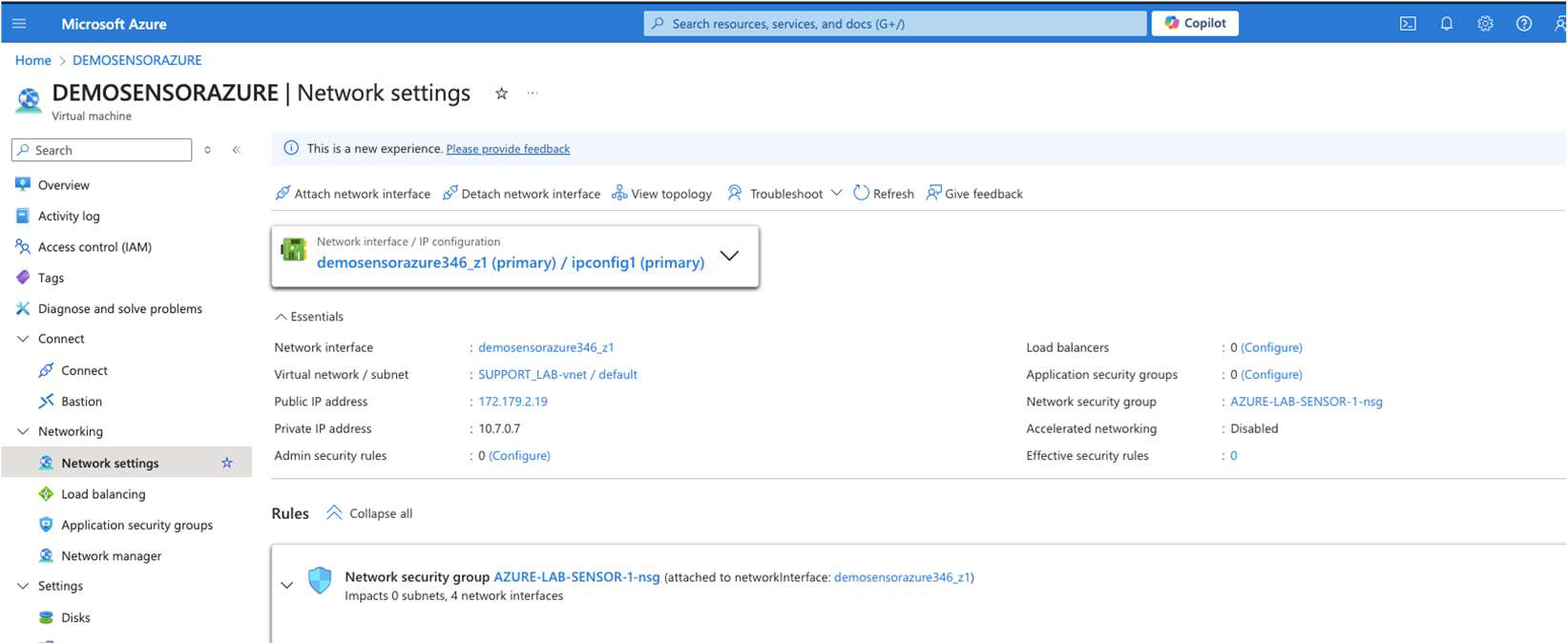Viewport: 1568px width, 644px height.
Task: Open Disks in sidebar
Action: (75, 618)
